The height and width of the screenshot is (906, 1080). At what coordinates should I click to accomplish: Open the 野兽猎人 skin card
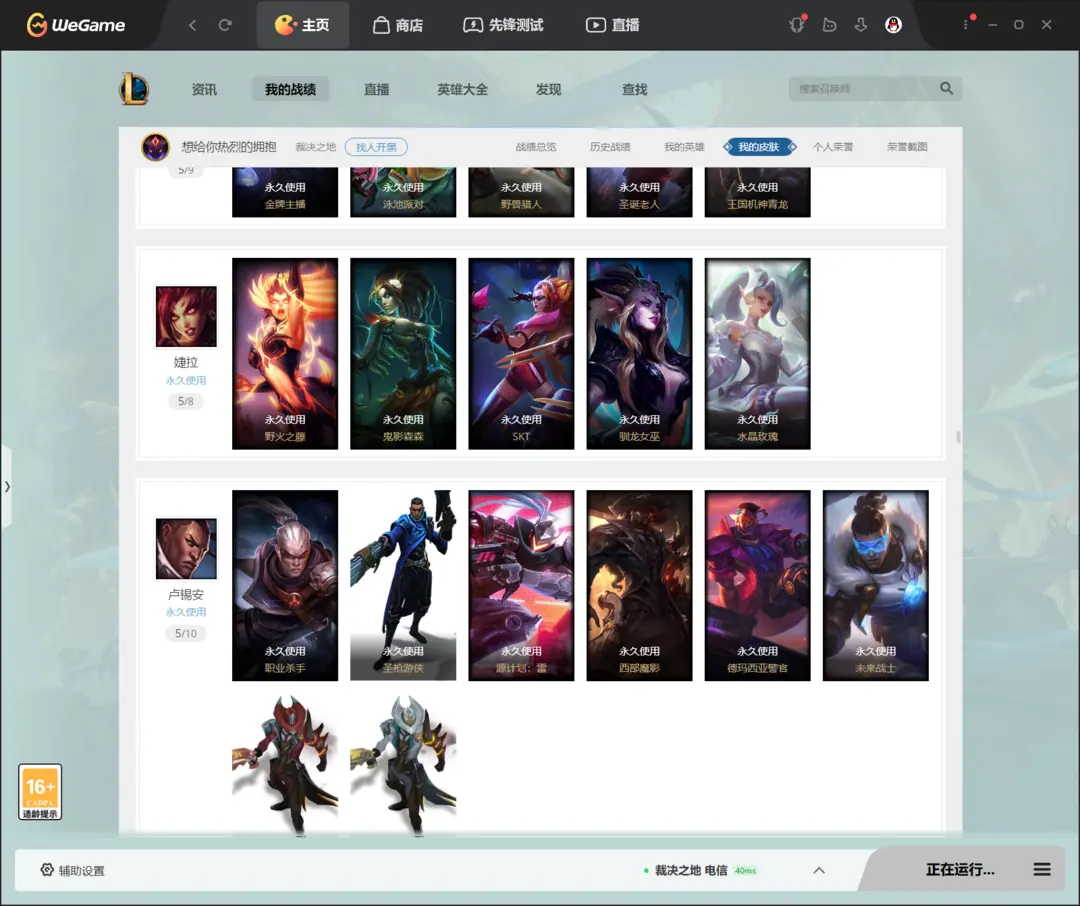click(x=521, y=192)
